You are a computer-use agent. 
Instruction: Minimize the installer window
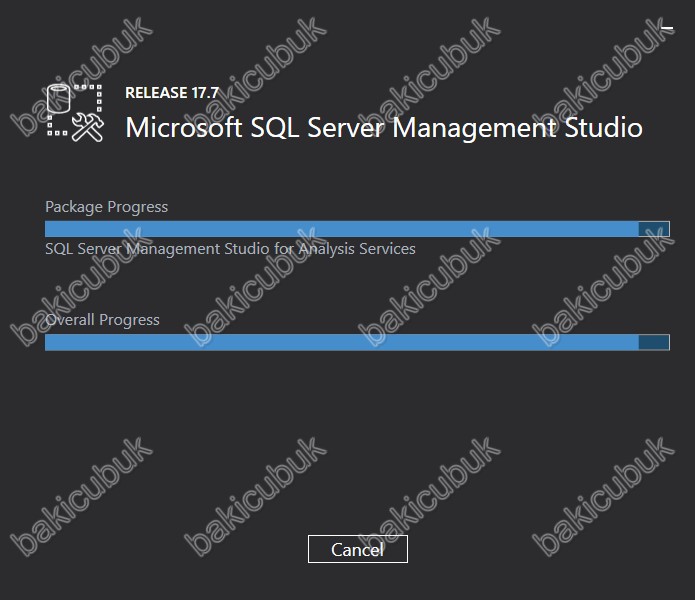[667, 28]
